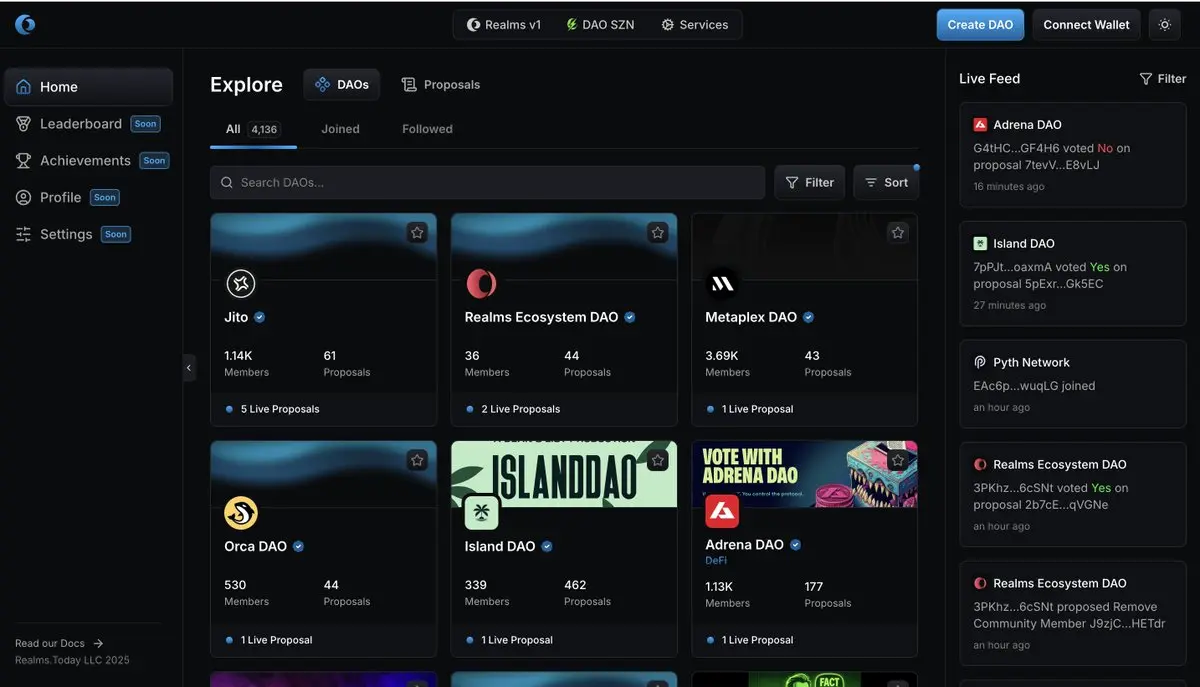This screenshot has height=687, width=1200.
Task: Star the Adrena DAO card
Action: pyautogui.click(x=898, y=460)
